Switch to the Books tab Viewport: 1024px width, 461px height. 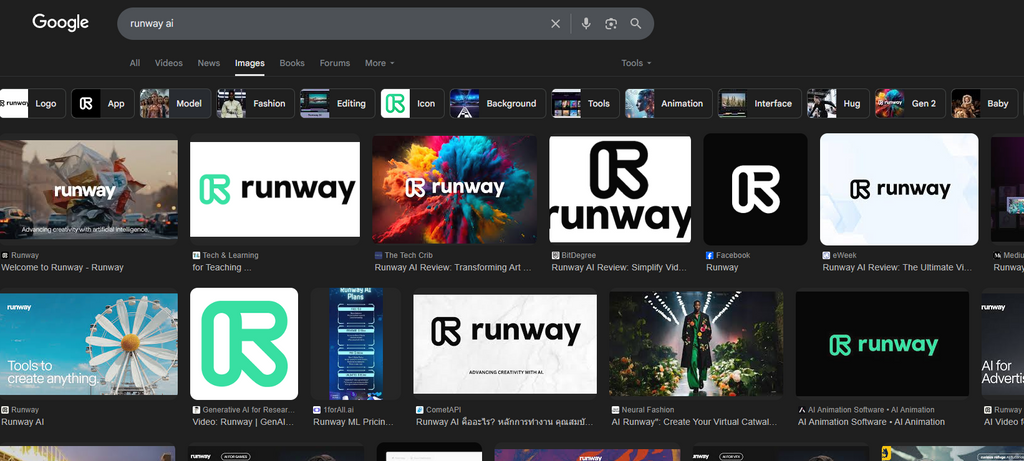[292, 63]
